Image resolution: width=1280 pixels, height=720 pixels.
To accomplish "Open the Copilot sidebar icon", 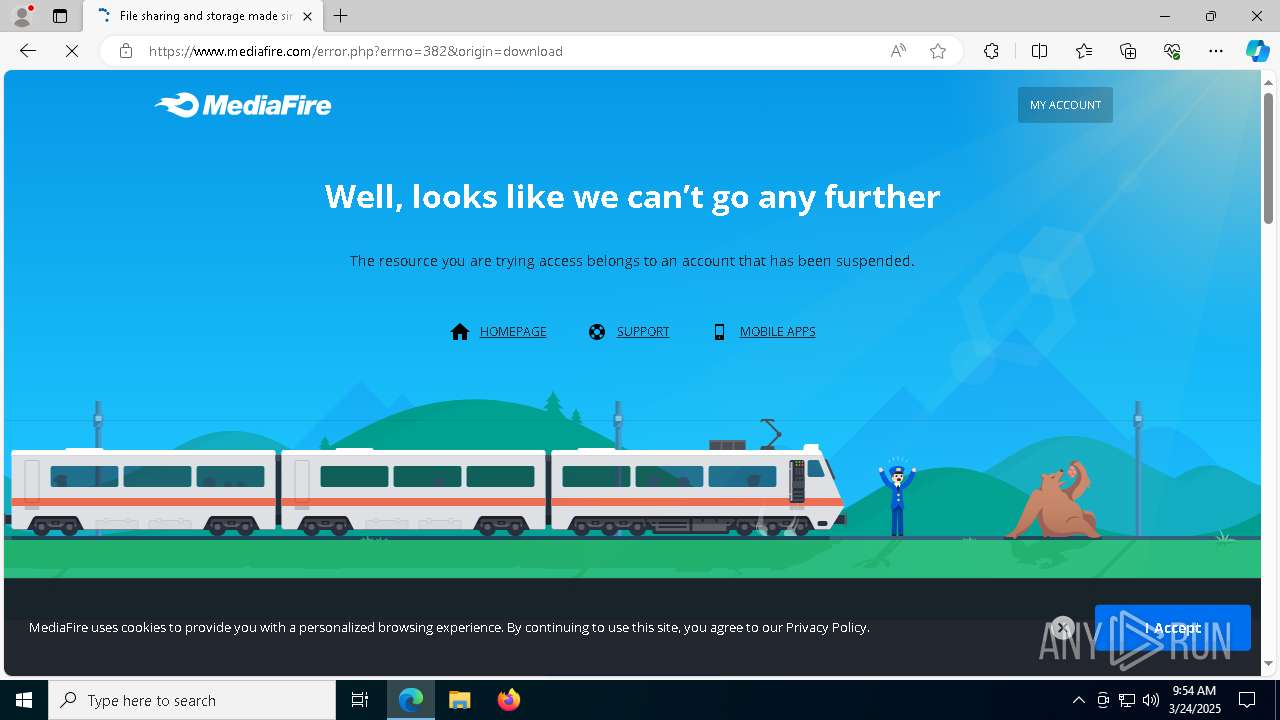I will click(1257, 51).
